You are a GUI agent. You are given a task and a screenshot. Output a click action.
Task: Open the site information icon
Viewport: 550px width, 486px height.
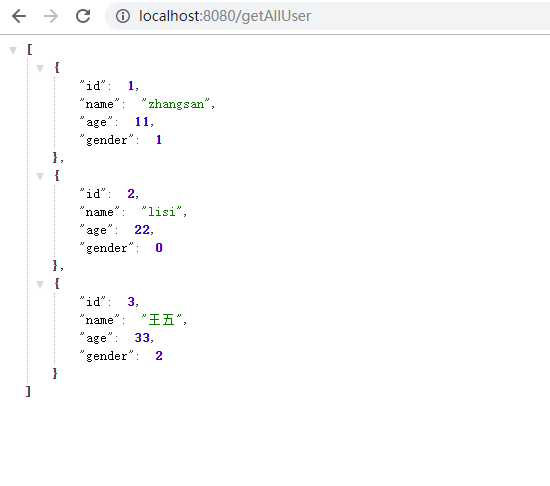pos(123,16)
